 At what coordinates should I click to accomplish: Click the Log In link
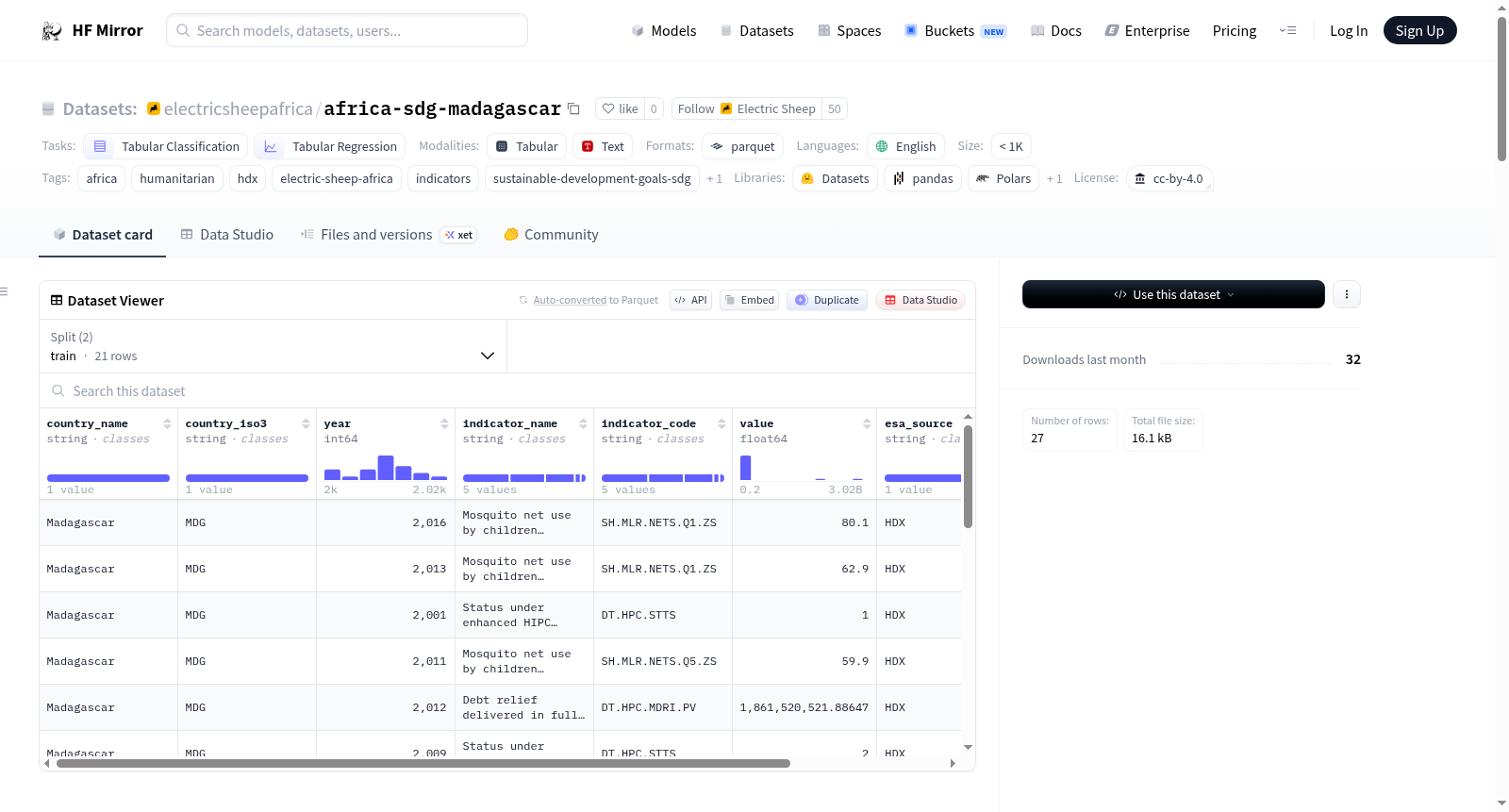coord(1349,31)
